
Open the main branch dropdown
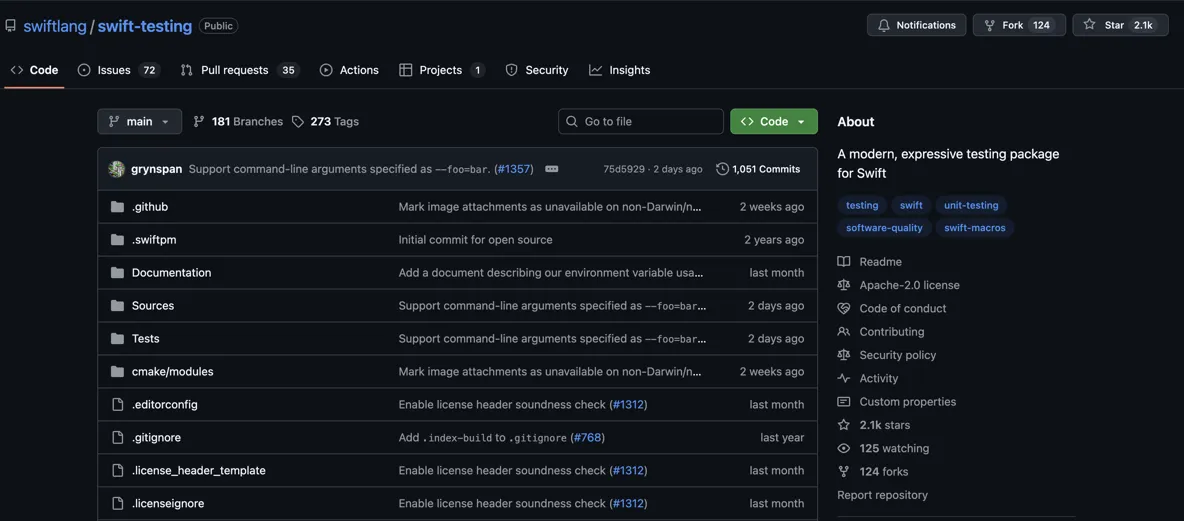(x=139, y=121)
